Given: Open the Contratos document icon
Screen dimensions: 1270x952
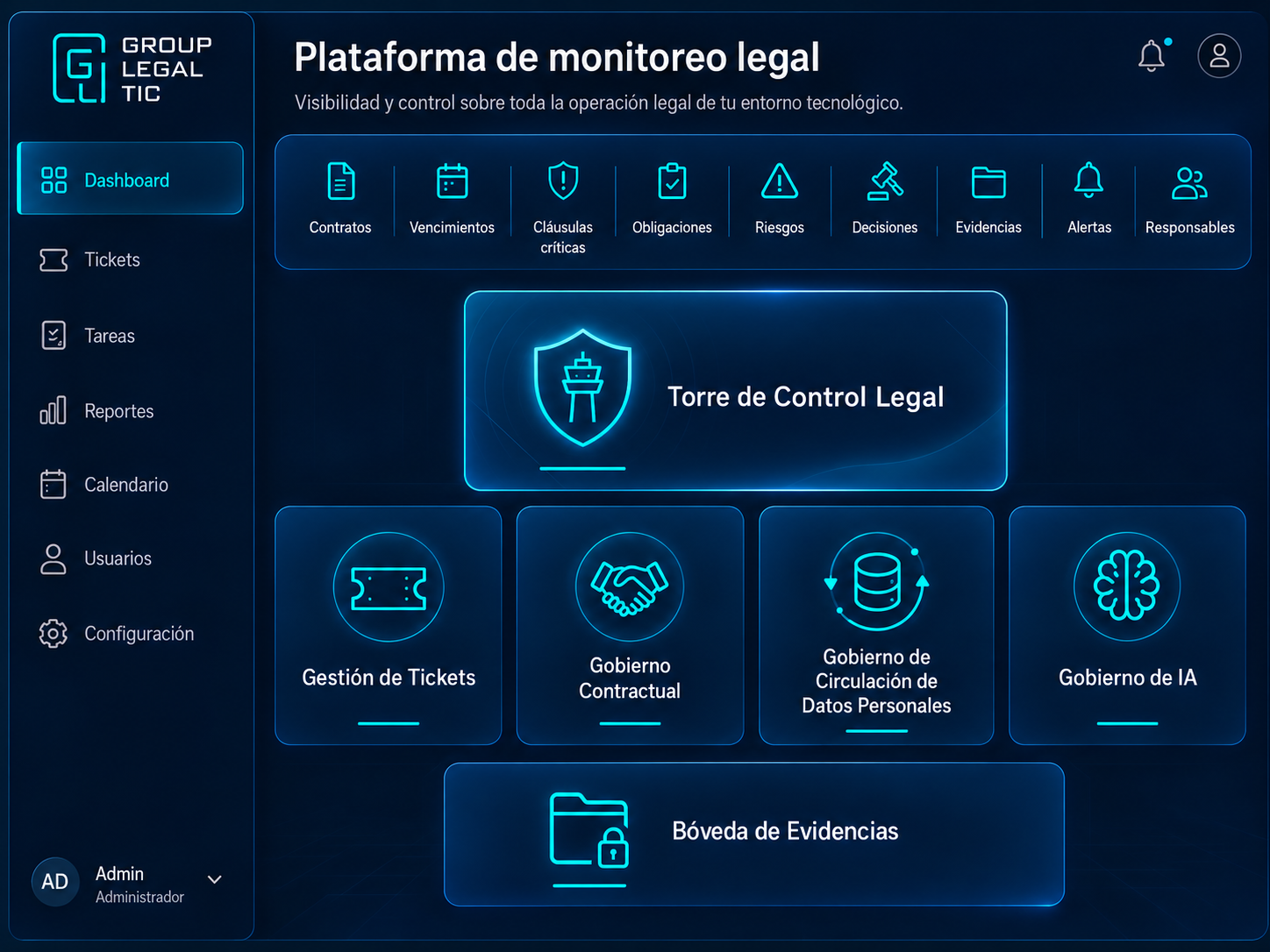Looking at the screenshot, I should pos(340,181).
